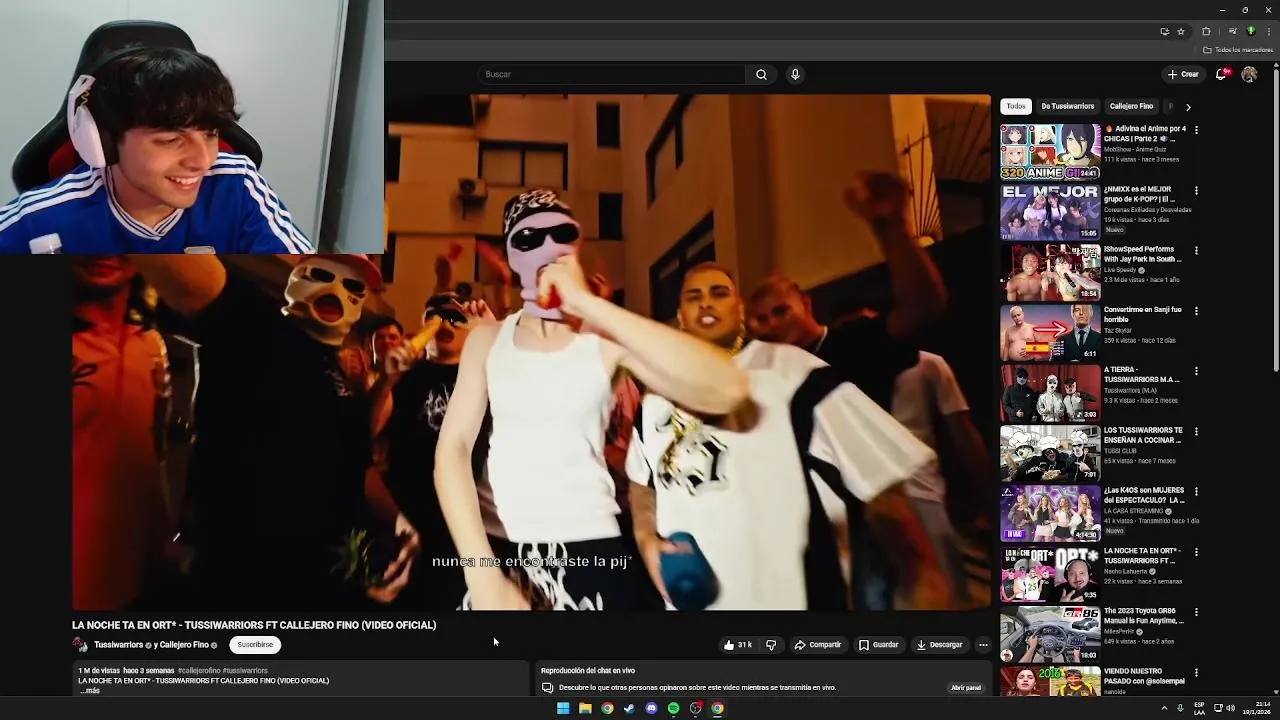
Task: Click the Compartir share button
Action: [818, 645]
